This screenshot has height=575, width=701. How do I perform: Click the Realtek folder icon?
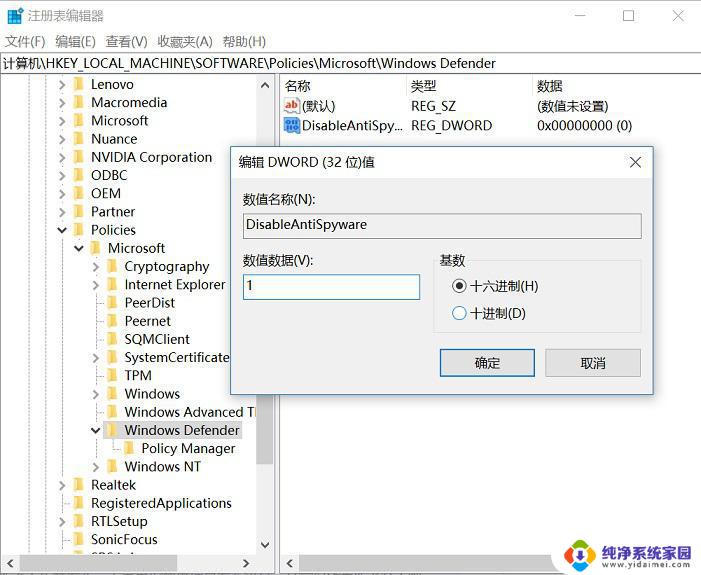coord(79,485)
